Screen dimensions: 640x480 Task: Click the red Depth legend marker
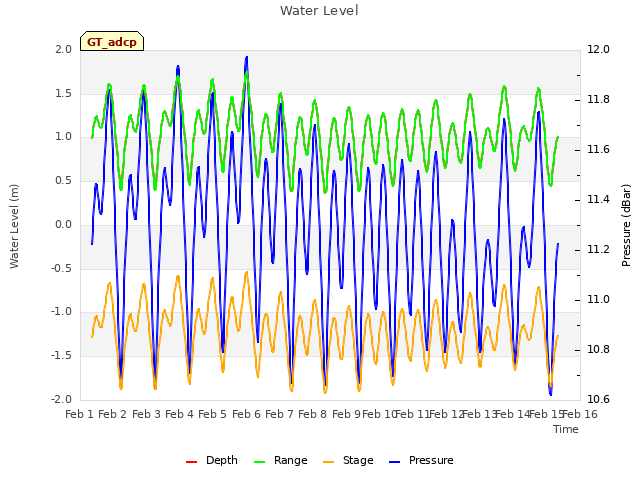[x=191, y=462]
